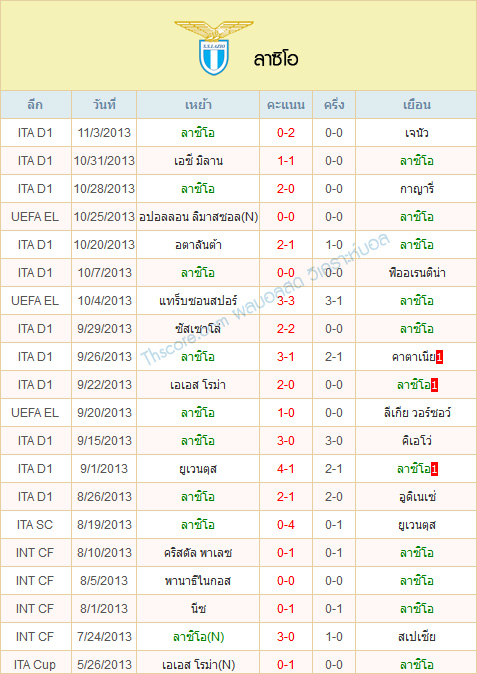The width and height of the screenshot is (477, 674).
Task: Open away team ยูเวนตุส in ITA SC row
Action: (416, 525)
